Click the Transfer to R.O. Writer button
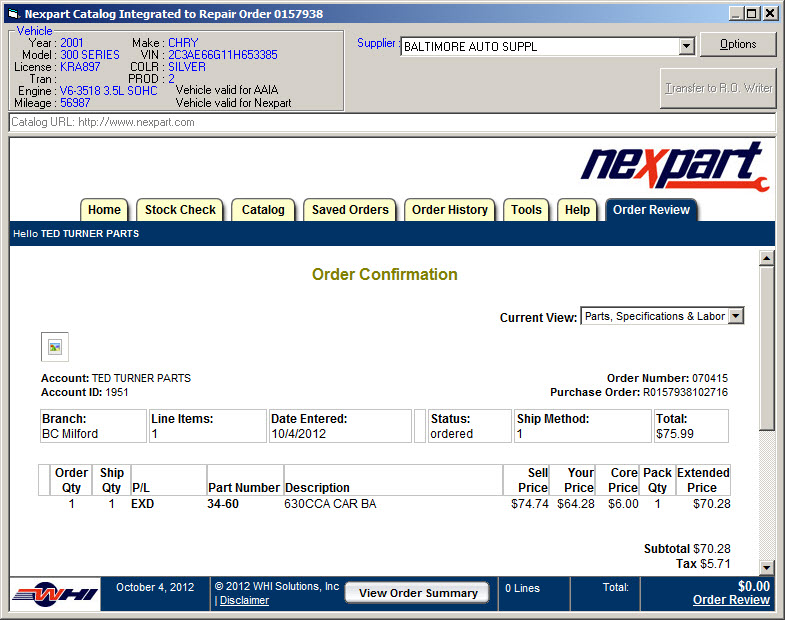Image resolution: width=785 pixels, height=620 pixels. [x=718, y=88]
